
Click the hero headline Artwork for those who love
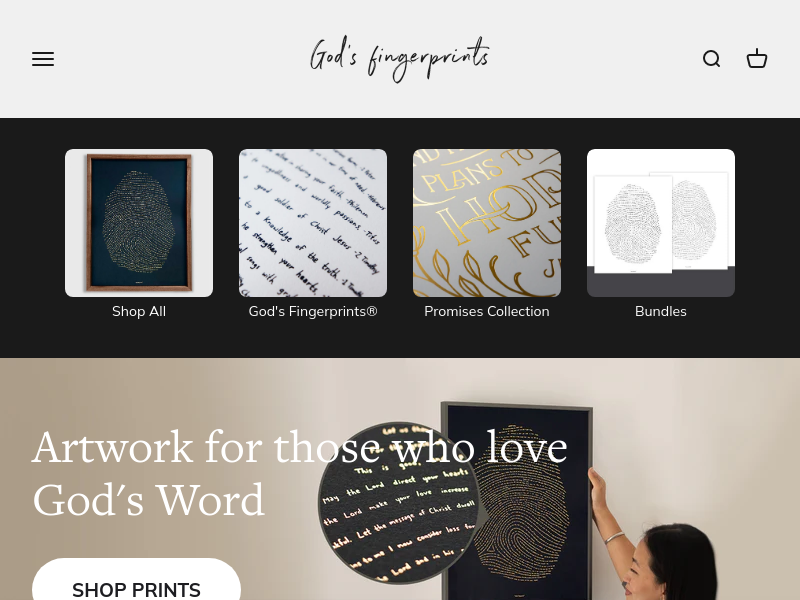coord(299,447)
